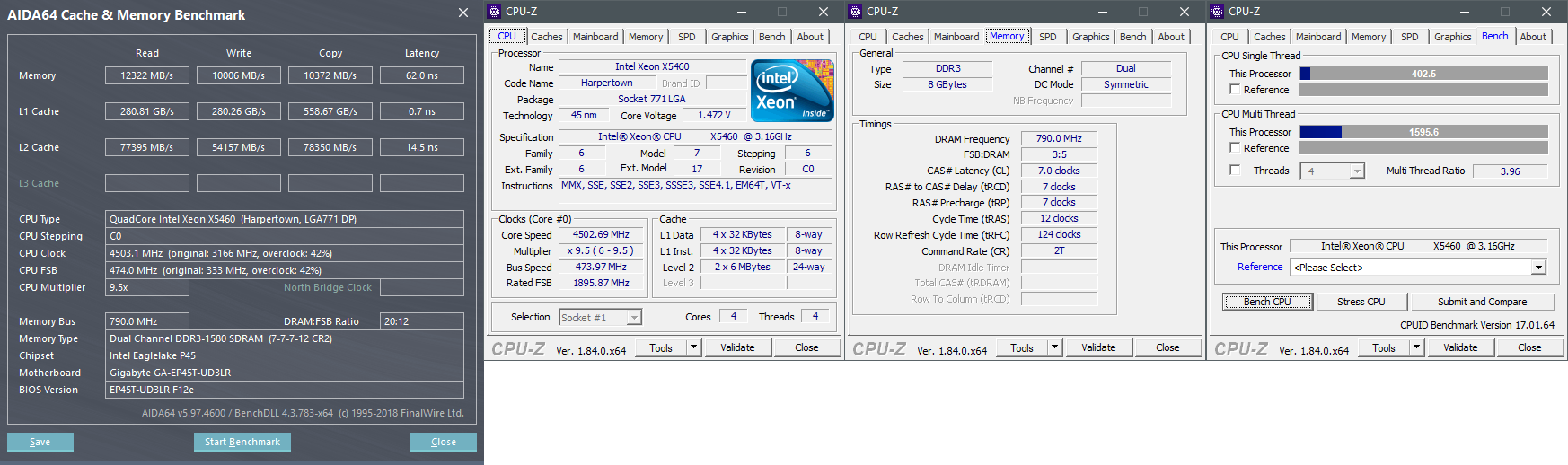The image size is (1568, 465).
Task: Open Tools dropdown arrow in Bench window
Action: pyautogui.click(x=1416, y=347)
